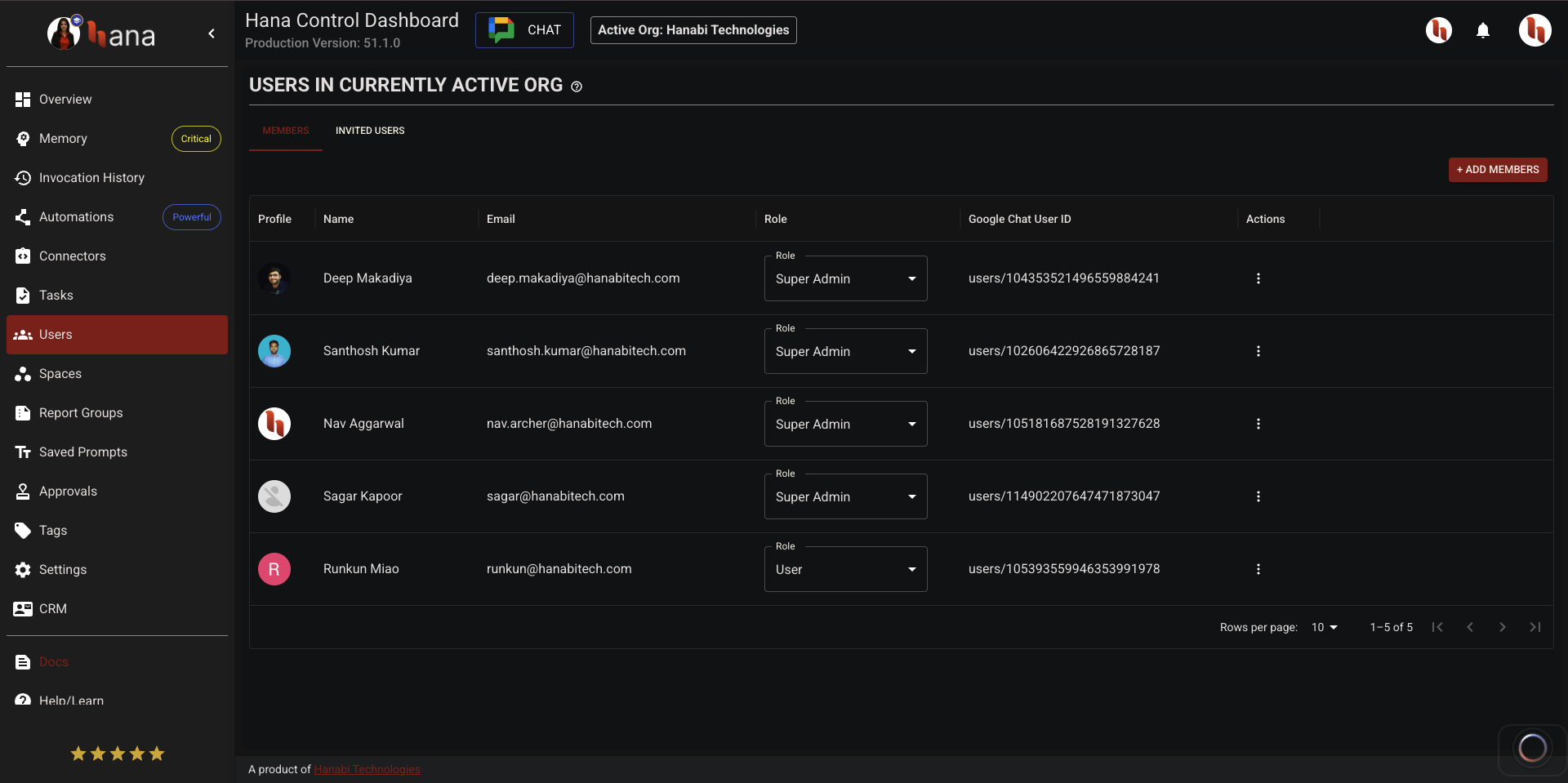Click the Active Org Hanabi Technologies button
Image resolution: width=1568 pixels, height=783 pixels.
(x=693, y=30)
